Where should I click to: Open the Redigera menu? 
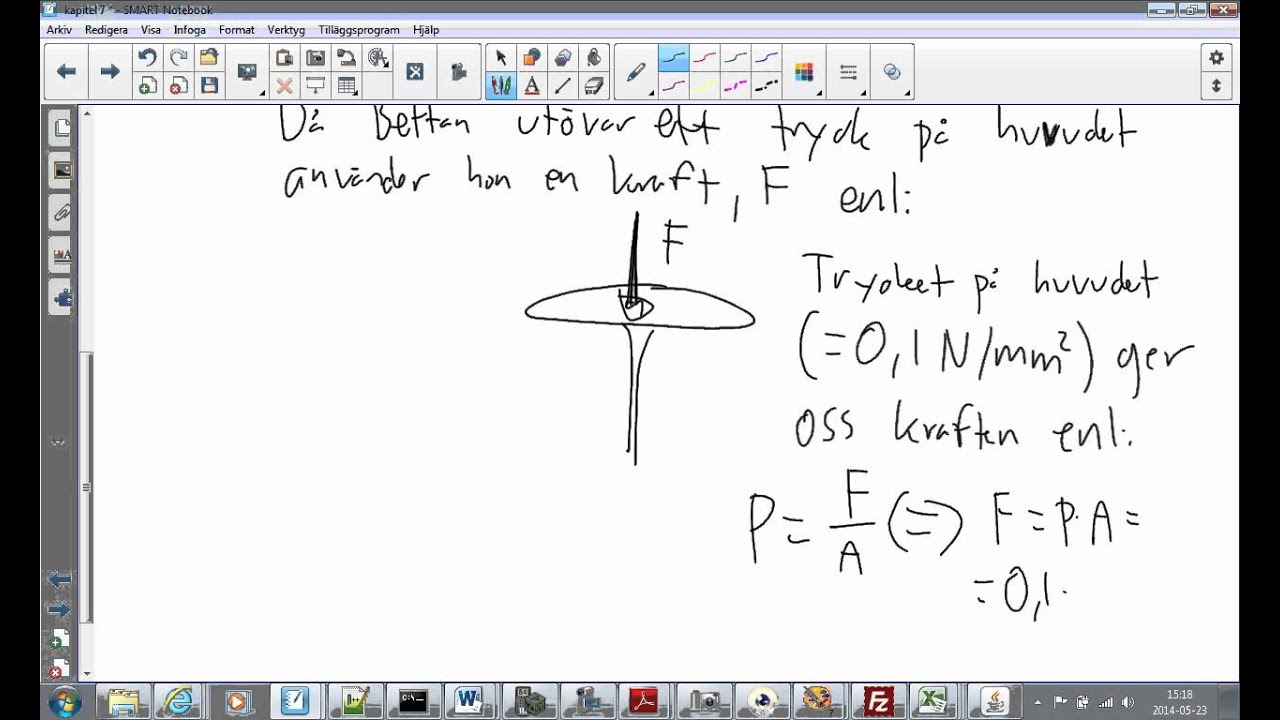tap(106, 30)
